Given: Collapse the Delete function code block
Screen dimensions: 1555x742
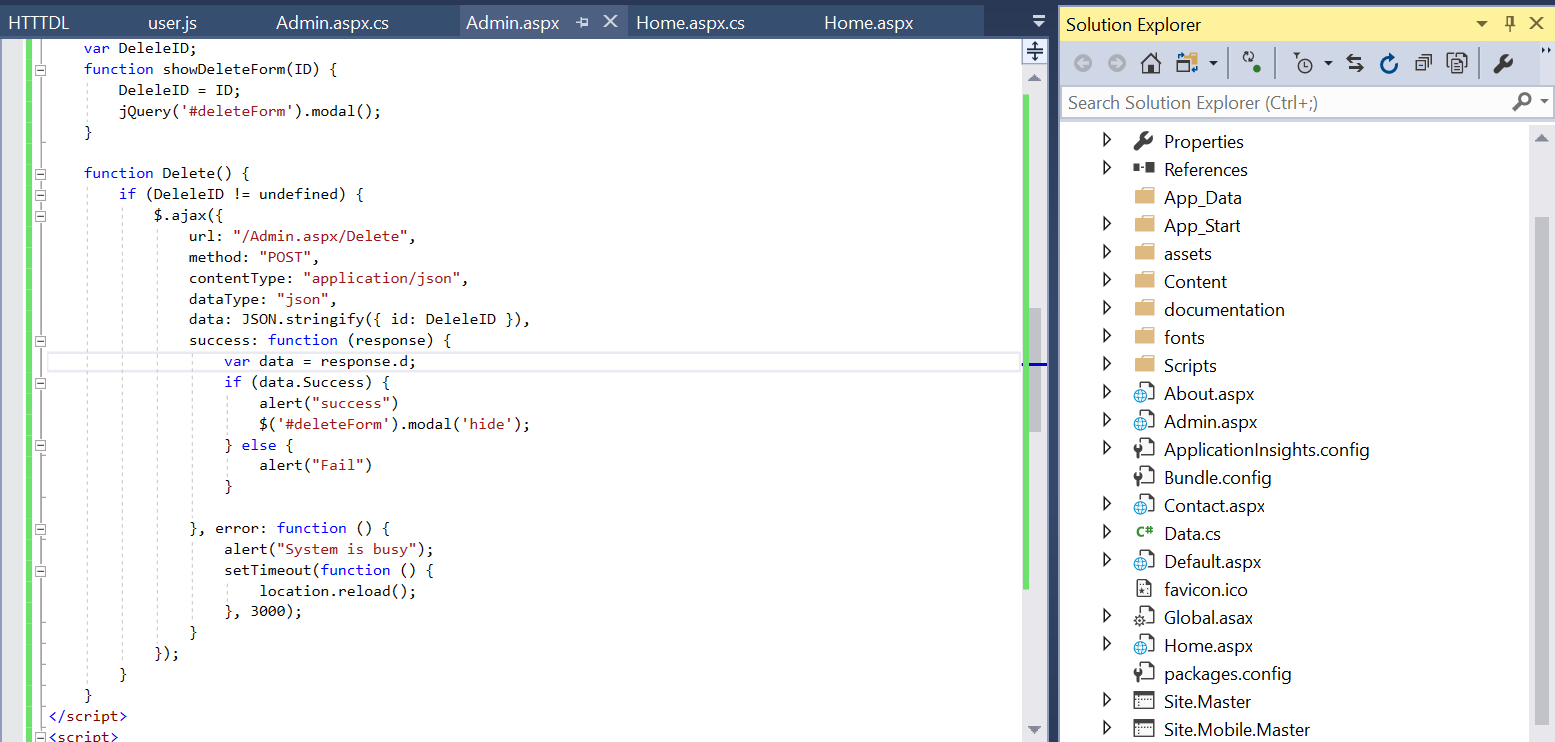Looking at the screenshot, I should coord(41,174).
